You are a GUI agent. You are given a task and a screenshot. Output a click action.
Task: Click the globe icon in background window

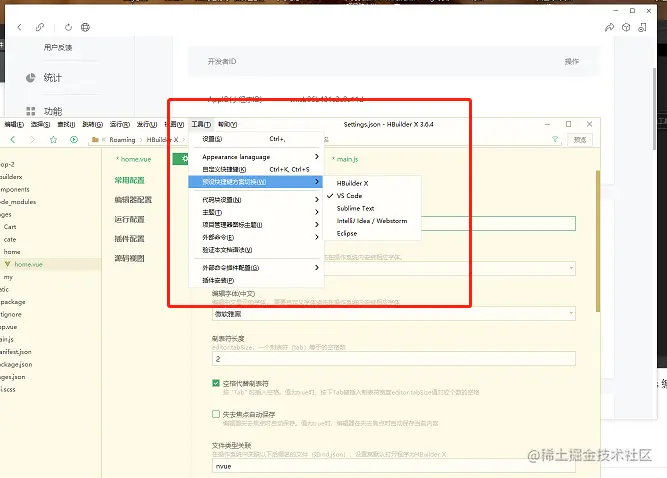[86, 27]
